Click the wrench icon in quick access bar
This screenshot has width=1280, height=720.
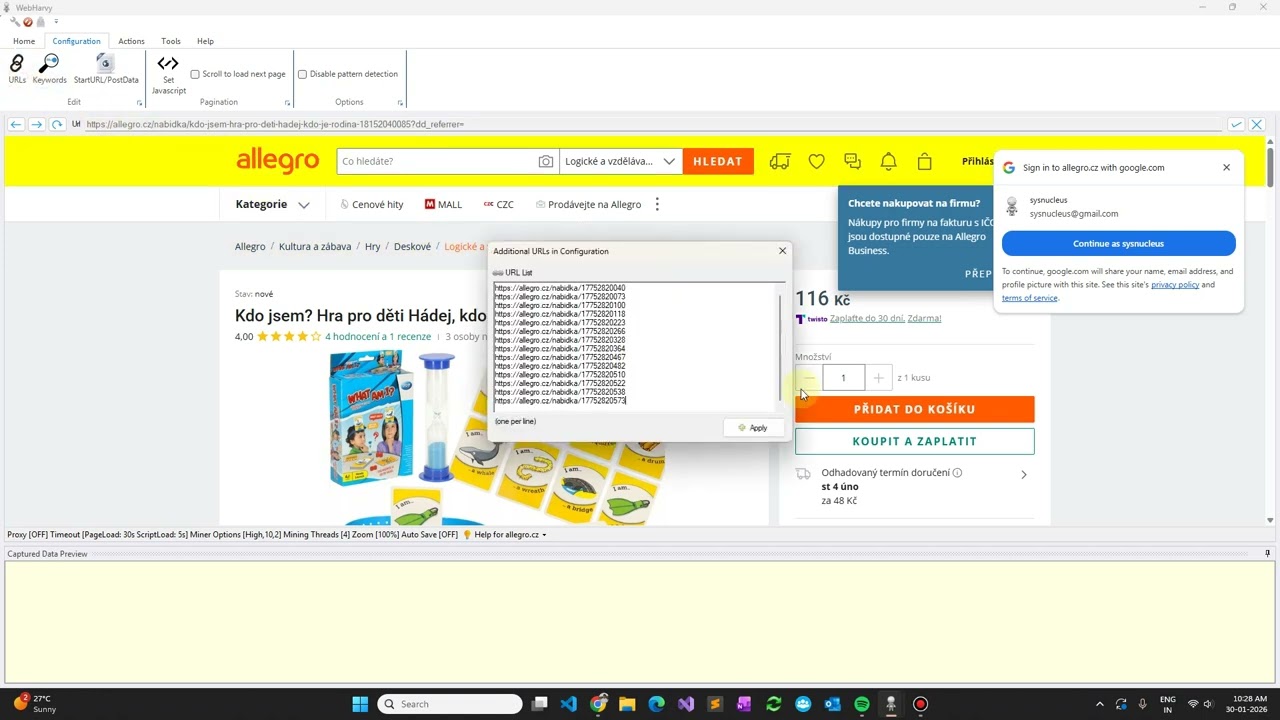[14, 21]
